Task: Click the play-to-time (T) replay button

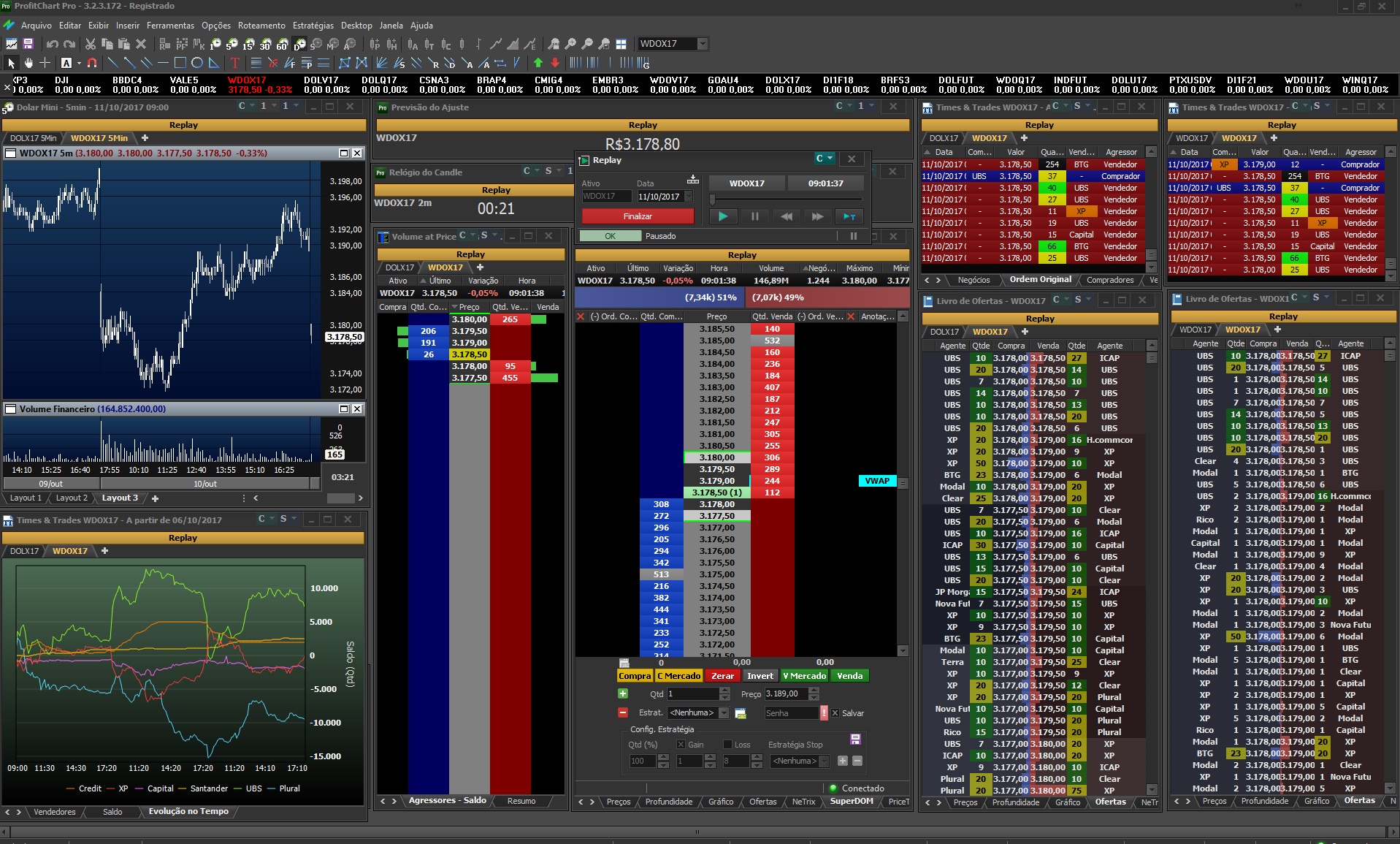Action: tap(849, 216)
